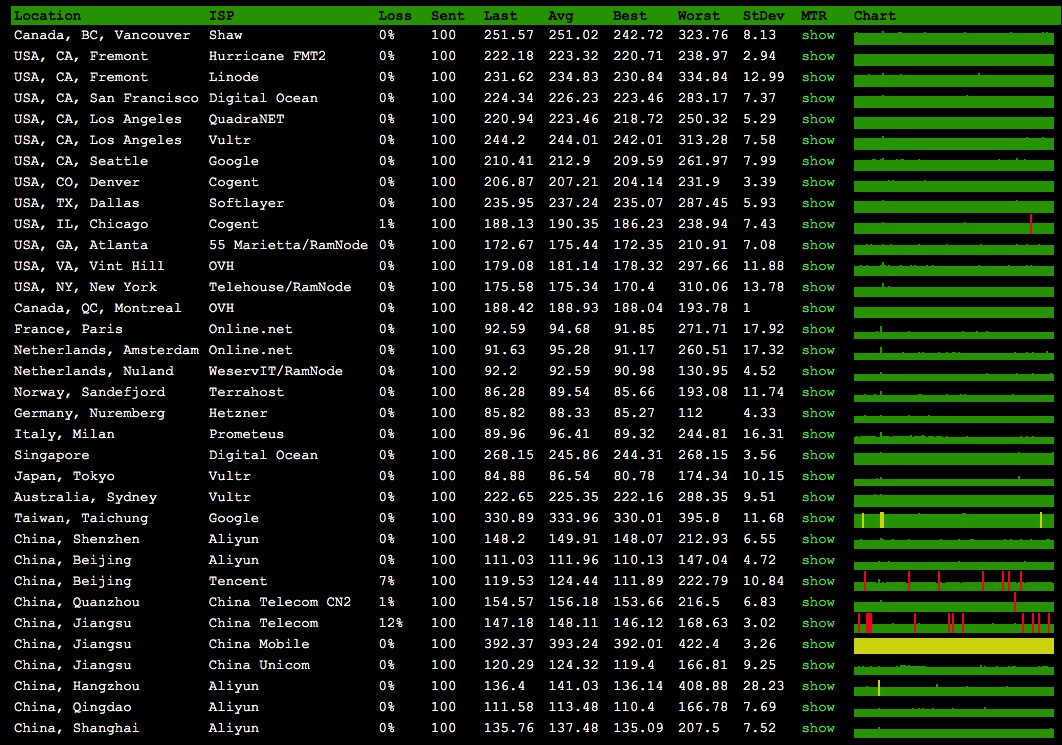Show MTR for Fremont Linode row
1062x745 pixels.
pos(818,77)
